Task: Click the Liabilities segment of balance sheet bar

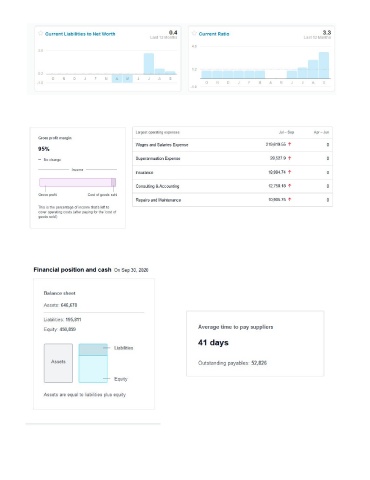Action: pyautogui.click(x=93, y=350)
